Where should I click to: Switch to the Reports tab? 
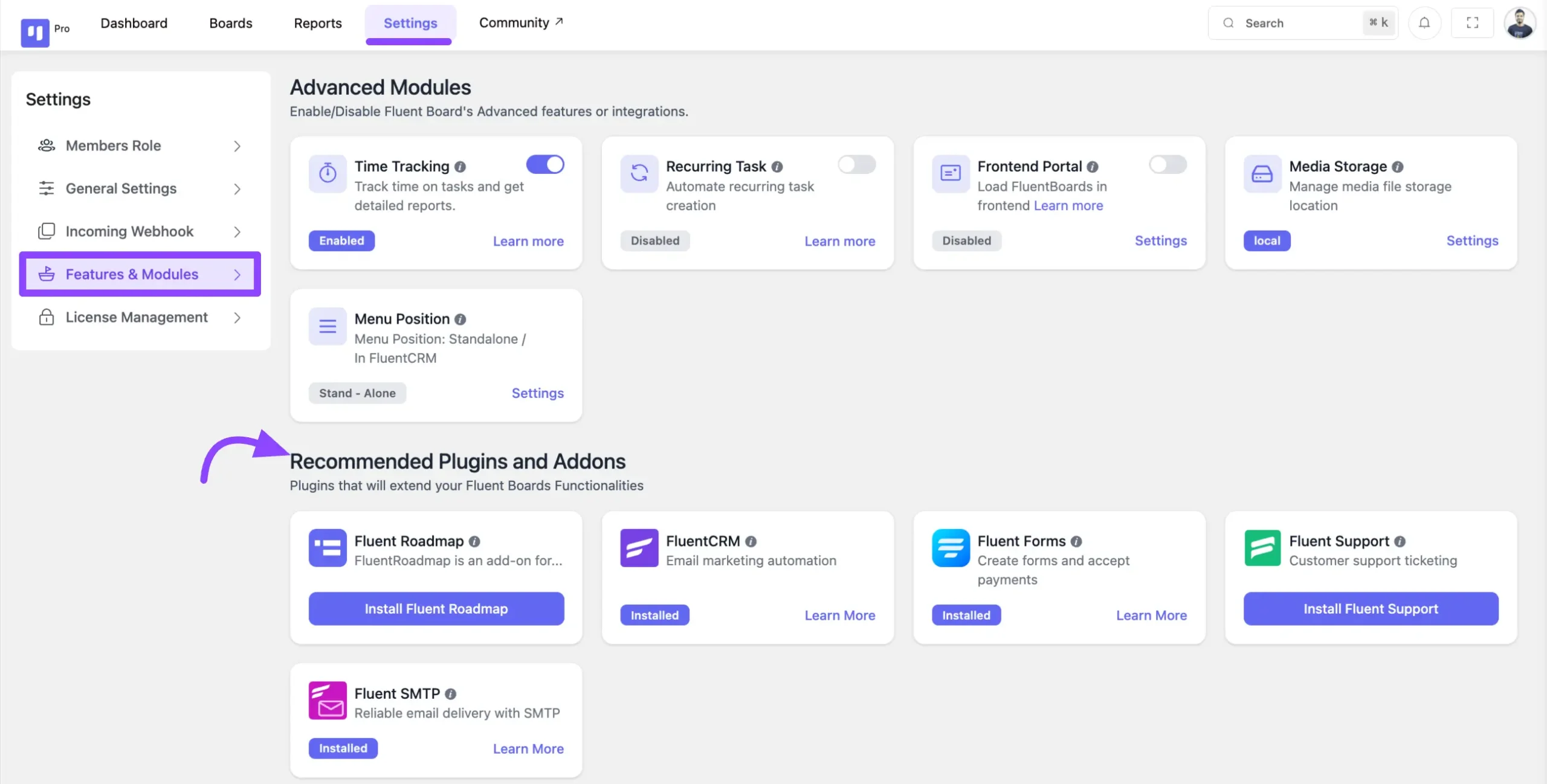(x=318, y=23)
